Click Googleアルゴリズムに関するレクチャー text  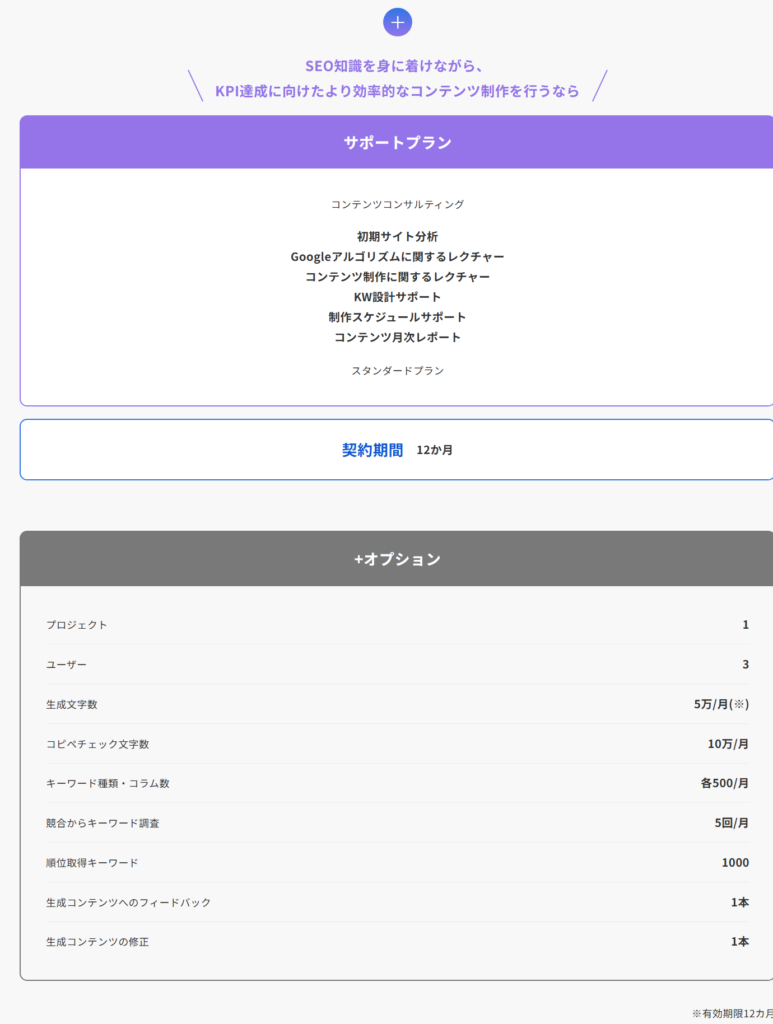point(397,257)
